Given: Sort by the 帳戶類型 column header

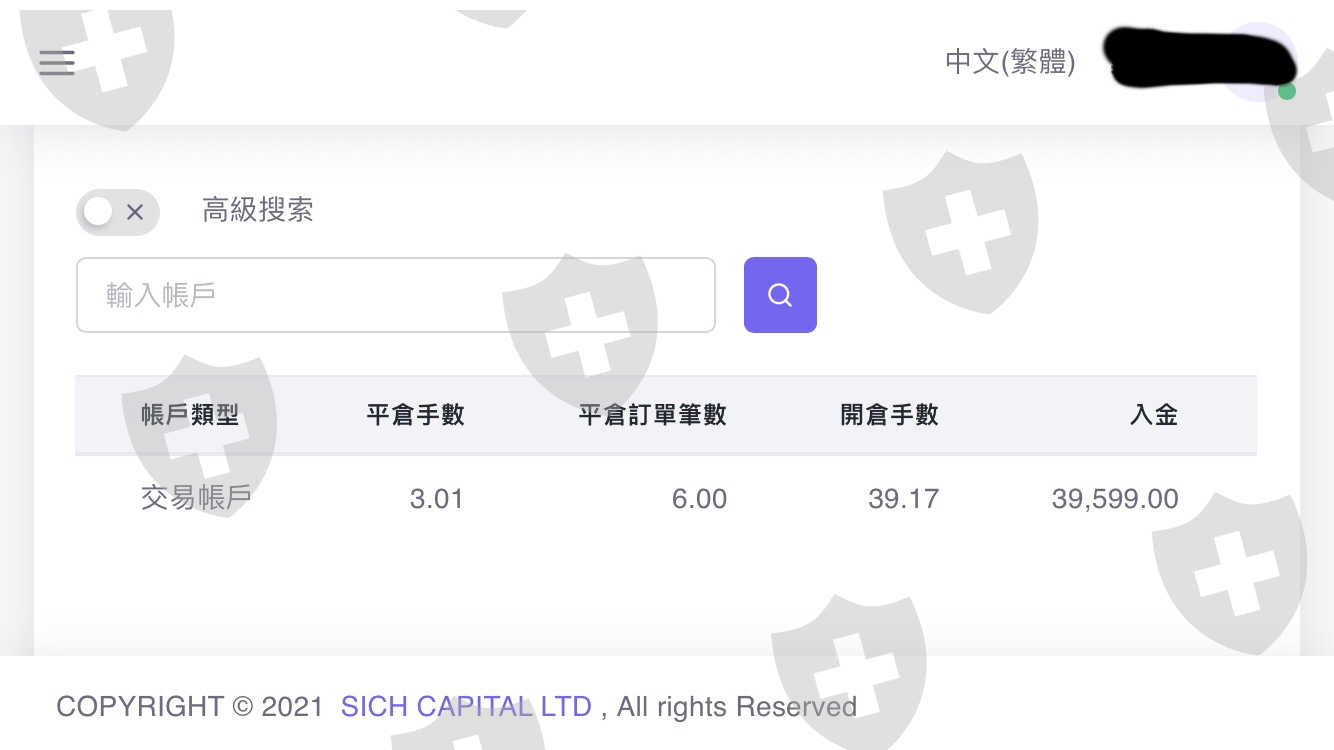Looking at the screenshot, I should pyautogui.click(x=190, y=415).
